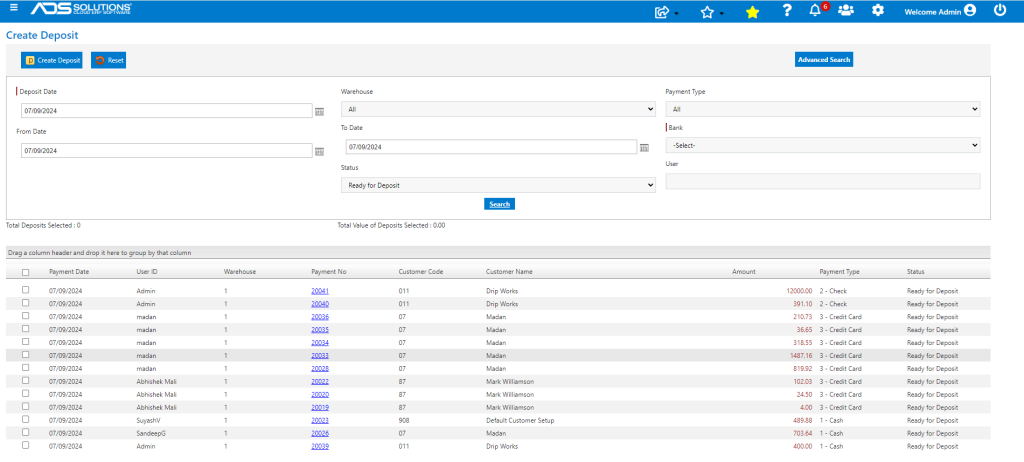Open payment number 20026 link

pyautogui.click(x=320, y=433)
